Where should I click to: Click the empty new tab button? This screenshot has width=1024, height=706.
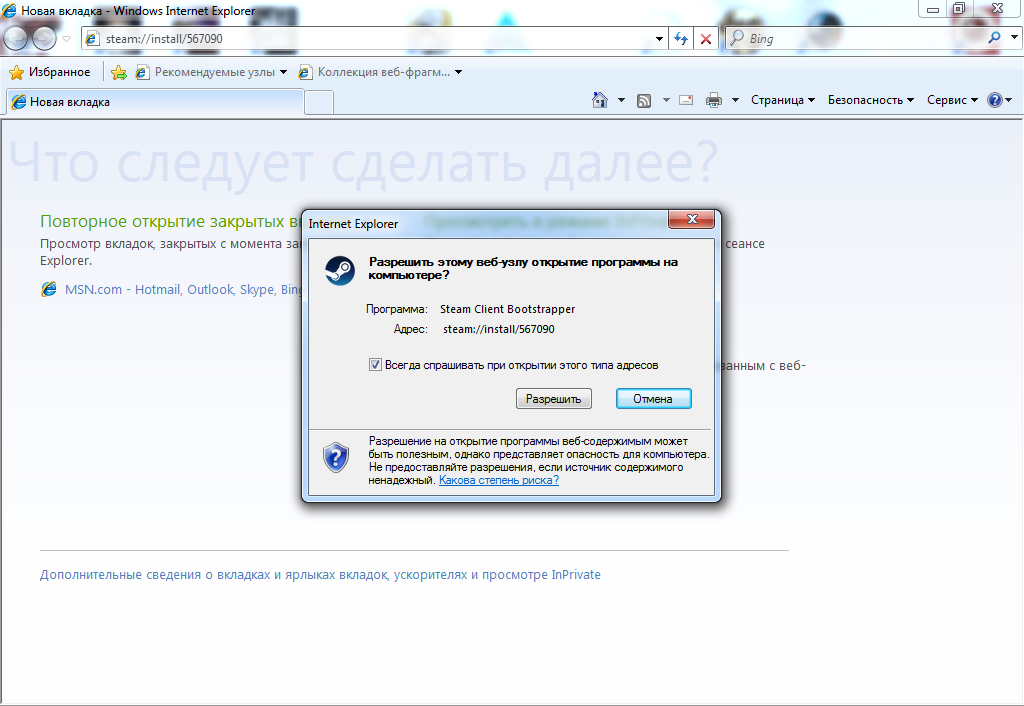pos(319,103)
